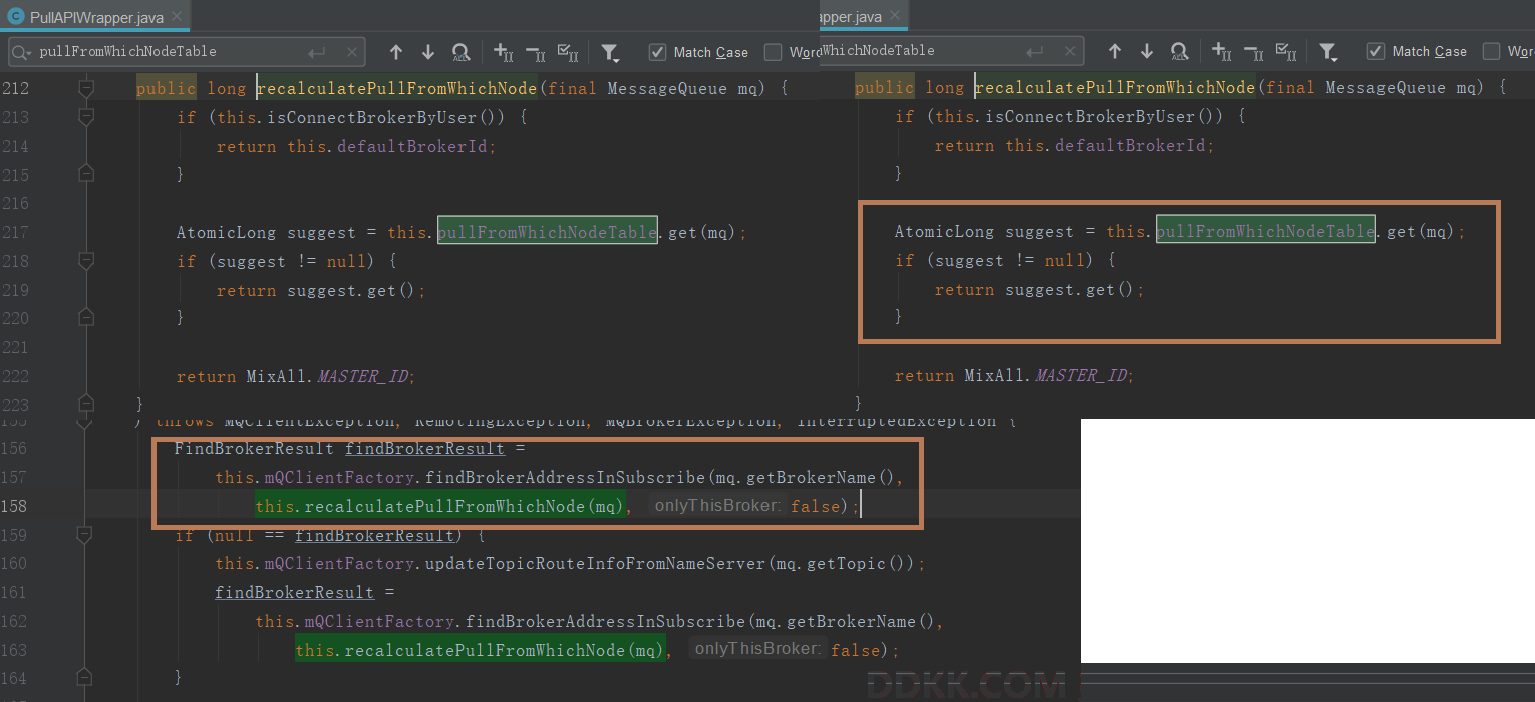
Task: Click the new line icon in left search field
Action: pos(317,52)
